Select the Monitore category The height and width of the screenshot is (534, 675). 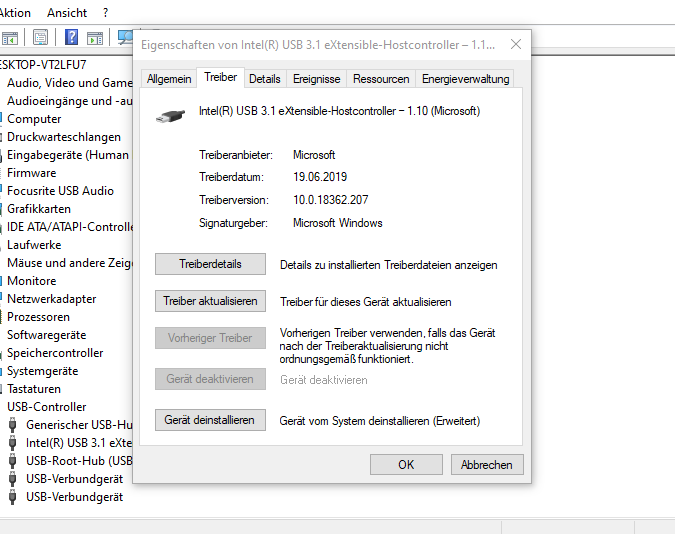pyautogui.click(x=31, y=281)
